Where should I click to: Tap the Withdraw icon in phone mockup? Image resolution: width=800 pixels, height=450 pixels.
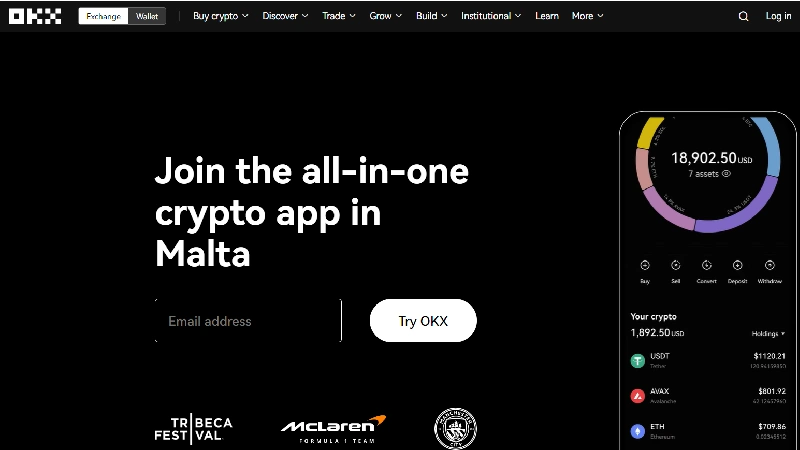770,265
